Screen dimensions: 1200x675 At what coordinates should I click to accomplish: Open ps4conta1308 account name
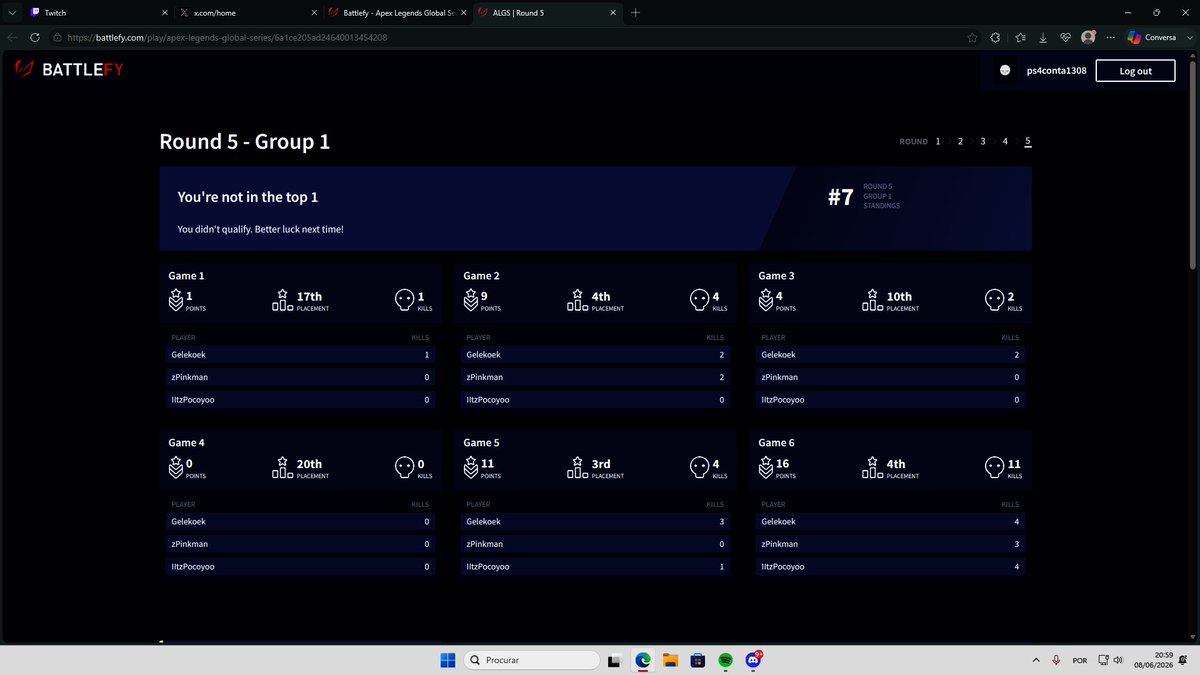(x=1056, y=71)
